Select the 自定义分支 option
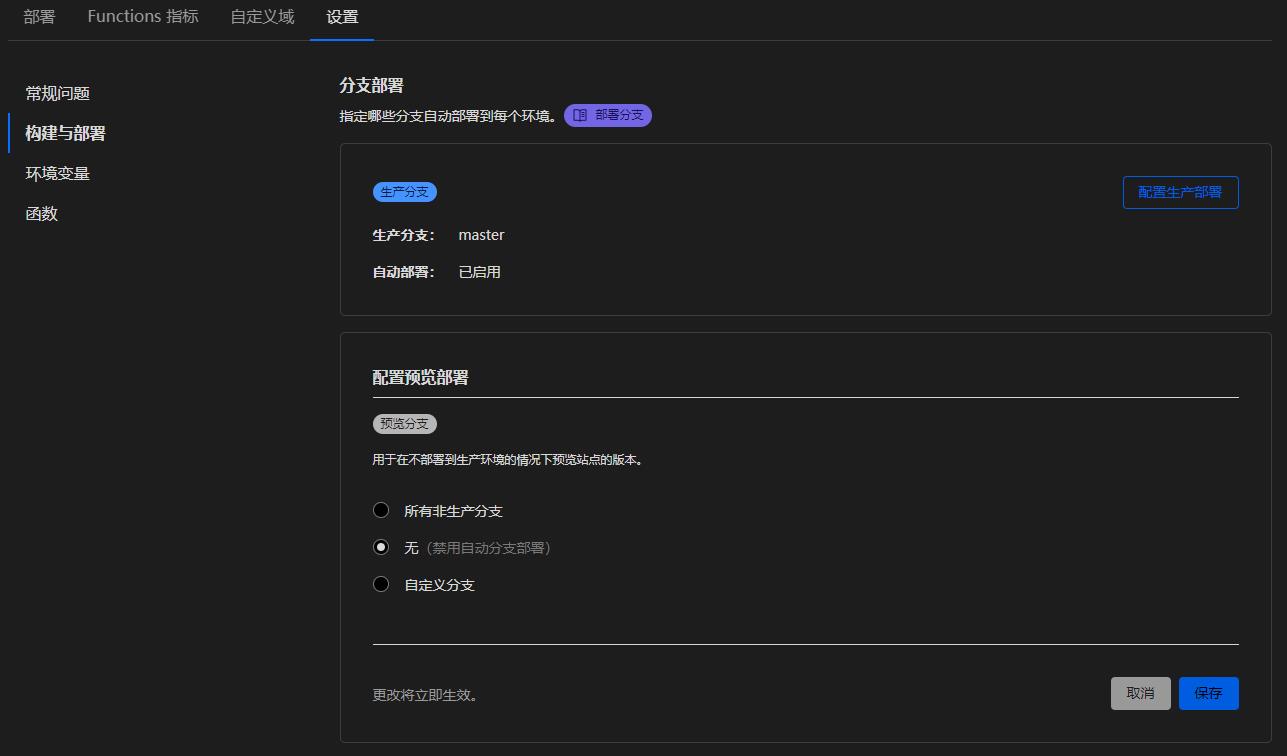1287x756 pixels. [x=381, y=584]
